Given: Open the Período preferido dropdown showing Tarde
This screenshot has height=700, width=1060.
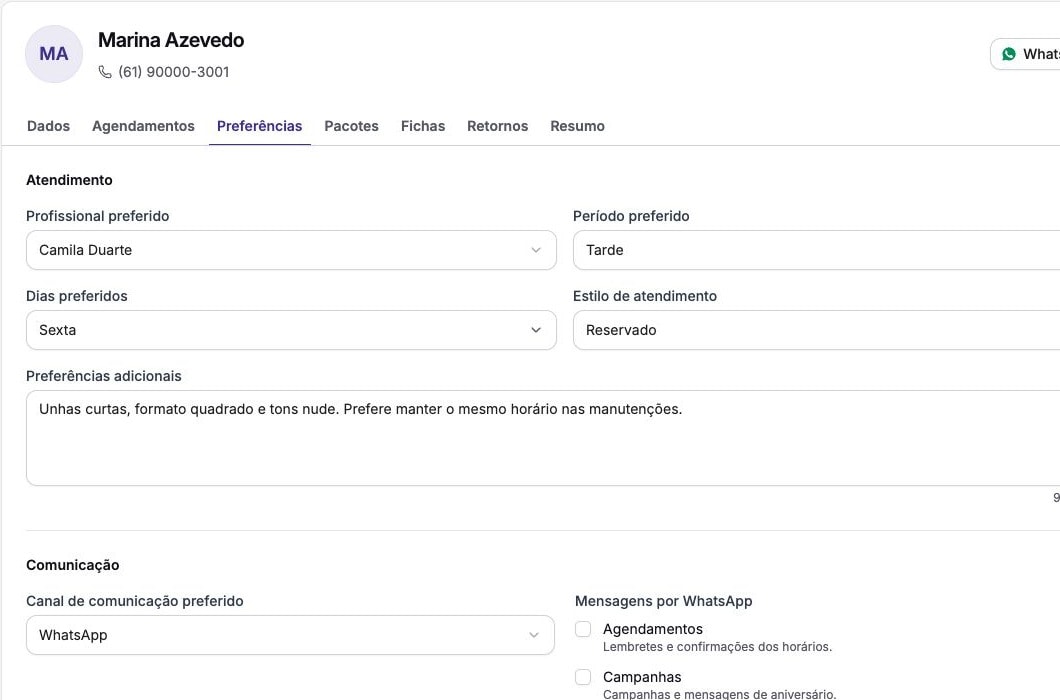Looking at the screenshot, I should point(816,250).
